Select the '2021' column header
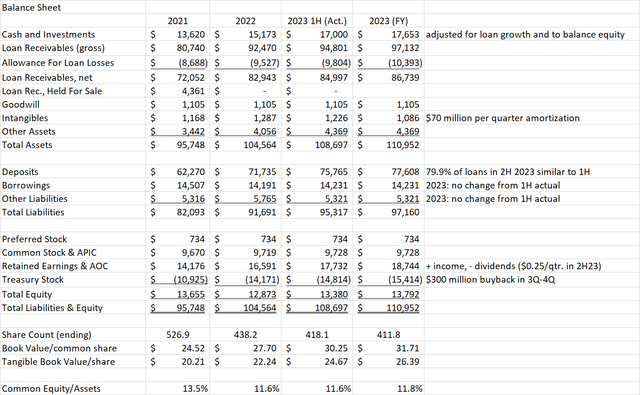The width and height of the screenshot is (640, 395). [x=178, y=21]
